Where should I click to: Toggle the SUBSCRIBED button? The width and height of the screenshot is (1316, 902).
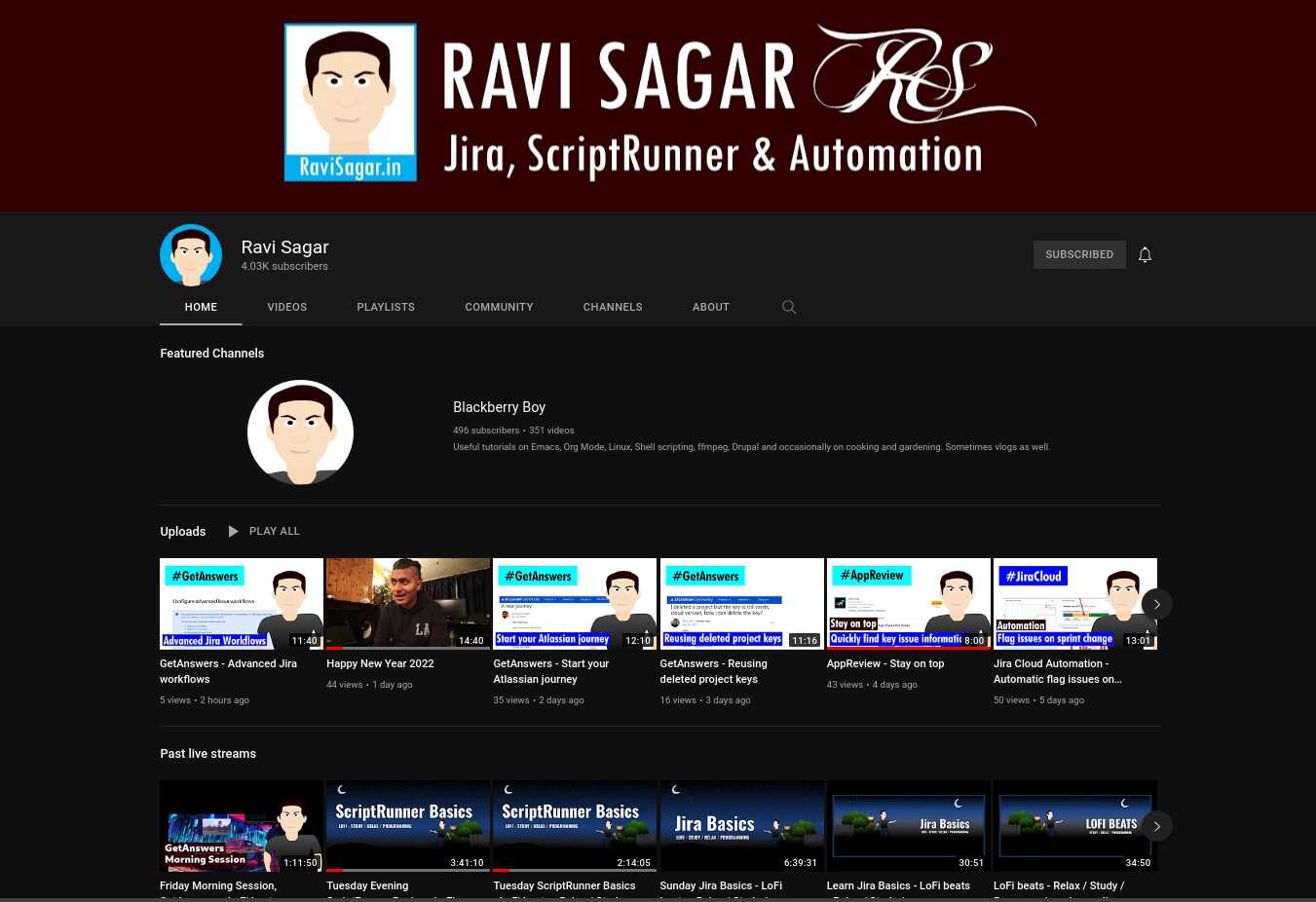click(1079, 254)
